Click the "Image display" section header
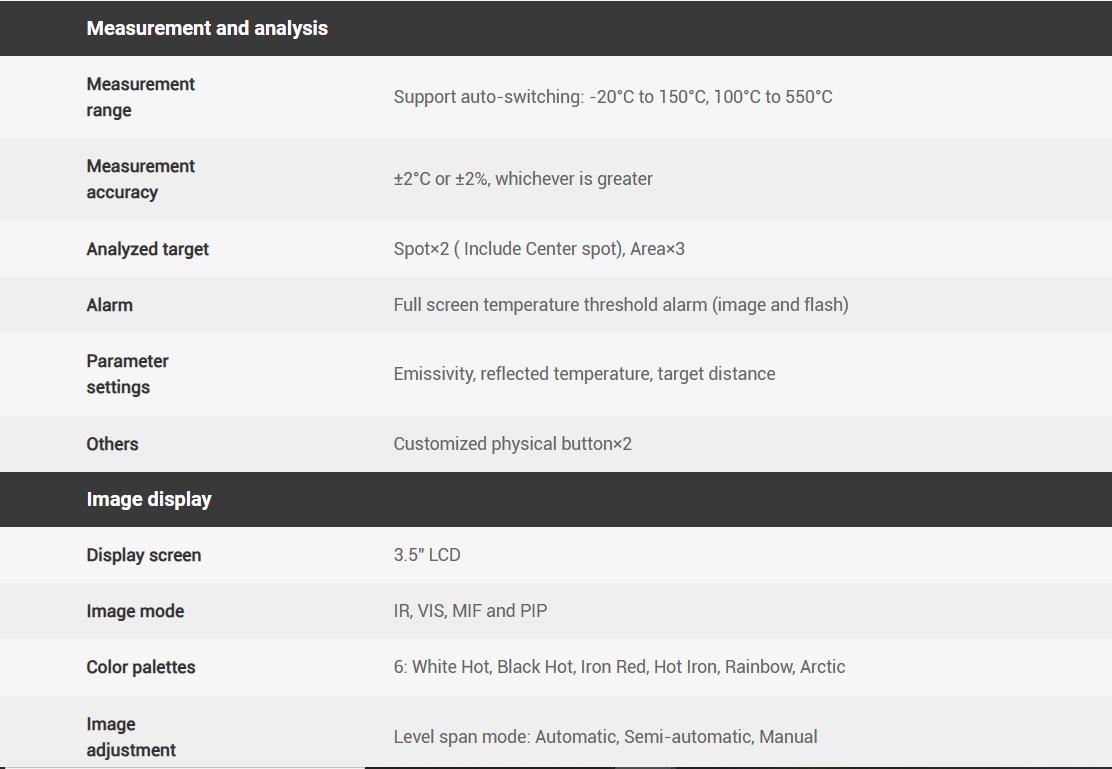This screenshot has height=769, width=1112. [149, 499]
